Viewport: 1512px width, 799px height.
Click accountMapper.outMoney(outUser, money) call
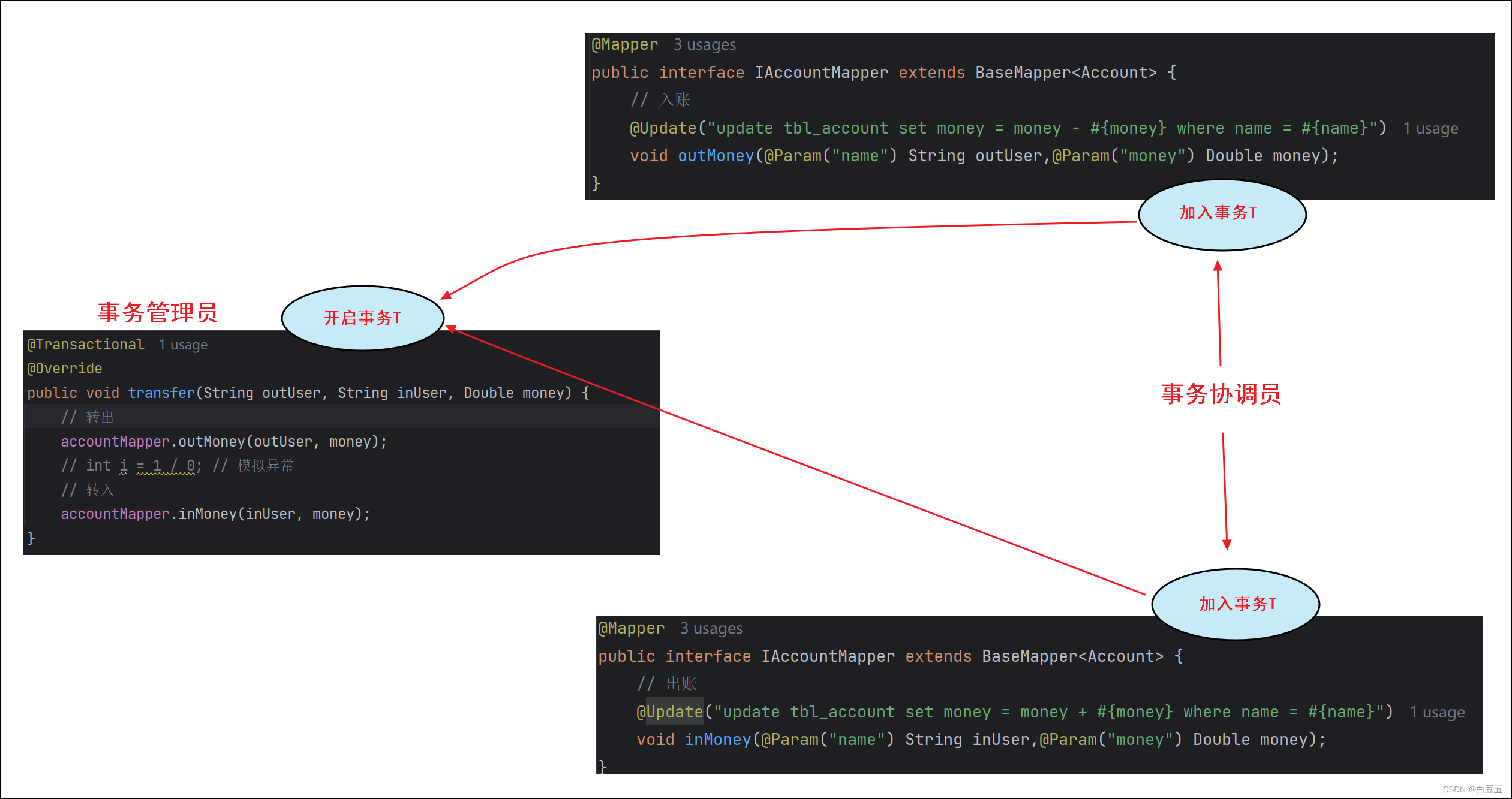point(224,442)
